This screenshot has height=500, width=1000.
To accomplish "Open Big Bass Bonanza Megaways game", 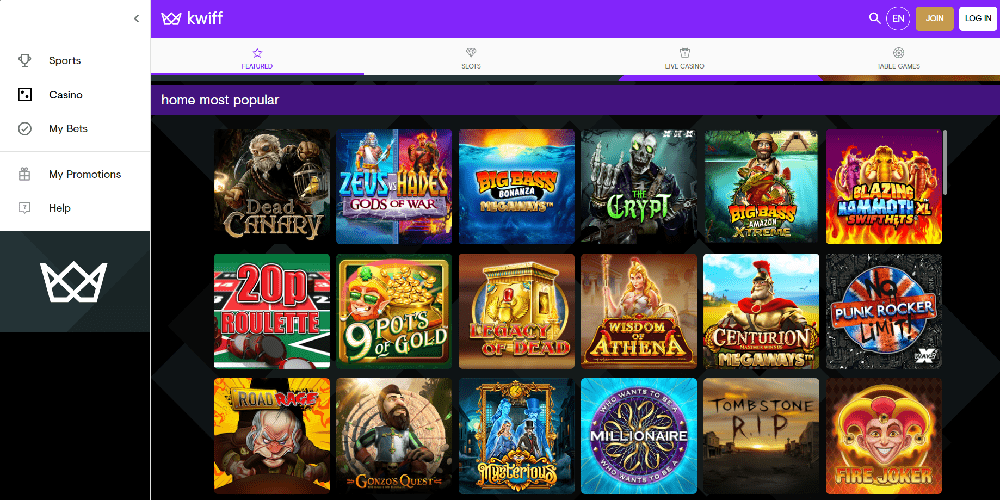I will pyautogui.click(x=517, y=186).
